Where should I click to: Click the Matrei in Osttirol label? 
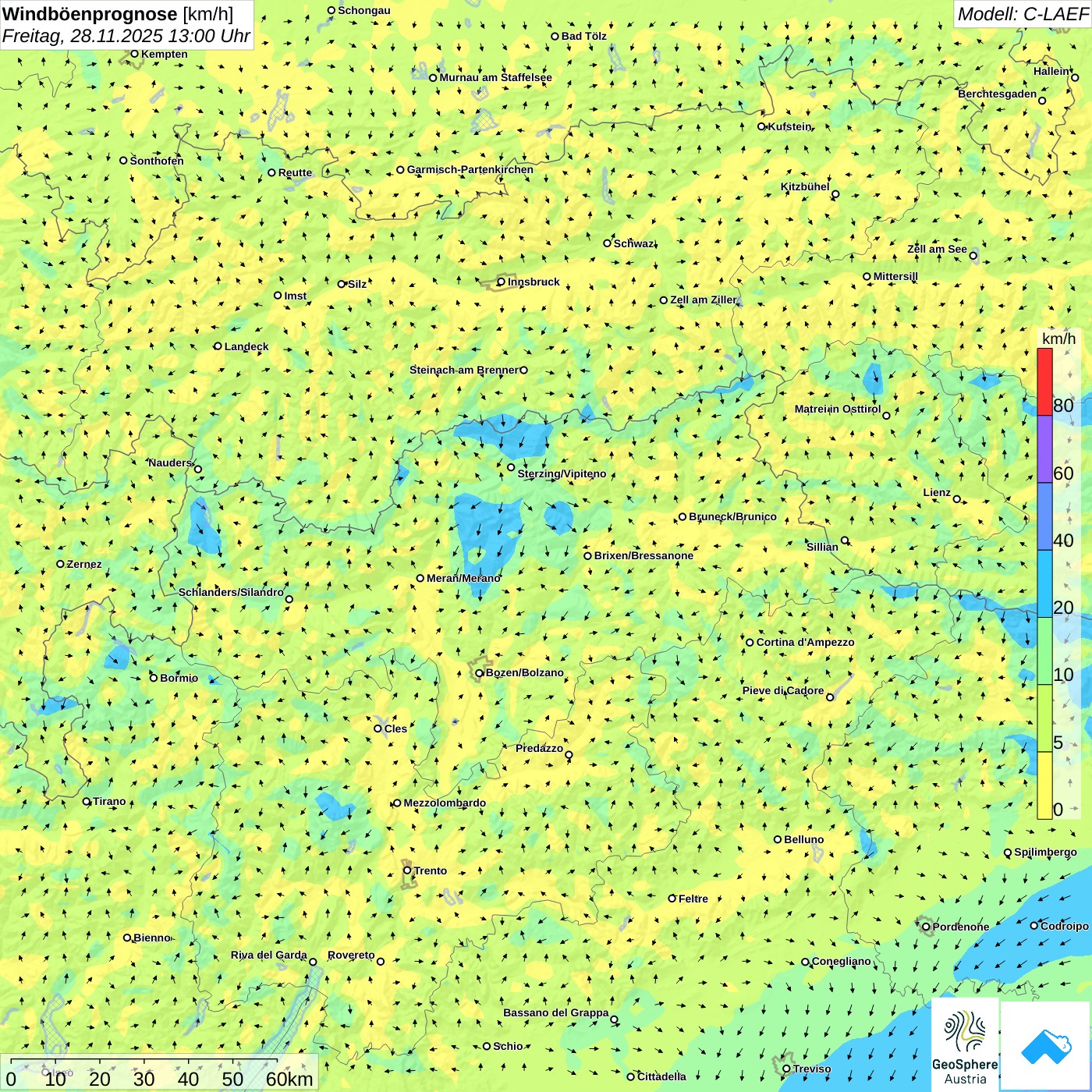pos(838,409)
